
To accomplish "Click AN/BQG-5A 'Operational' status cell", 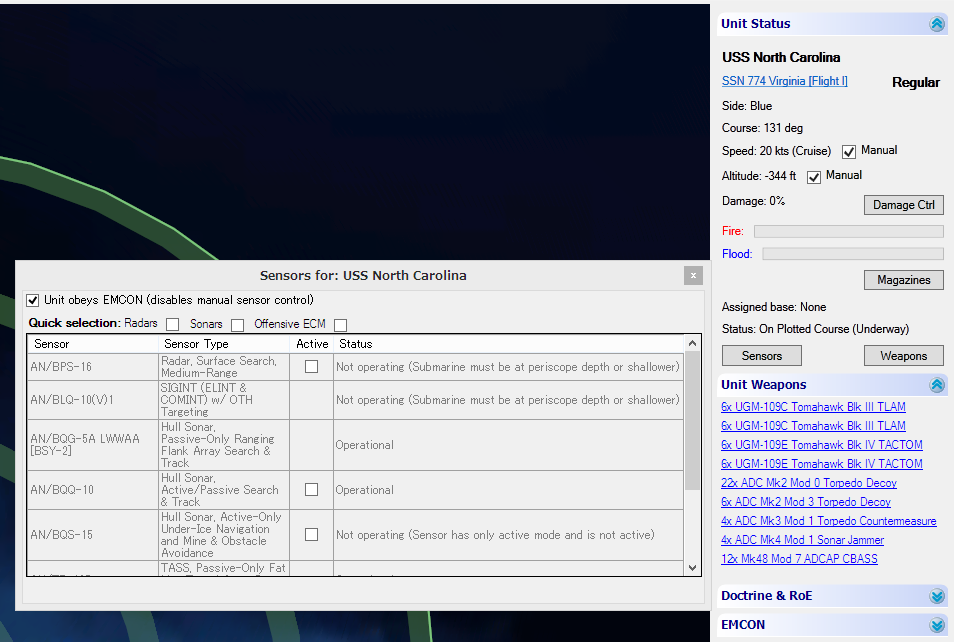I will click(x=508, y=445).
